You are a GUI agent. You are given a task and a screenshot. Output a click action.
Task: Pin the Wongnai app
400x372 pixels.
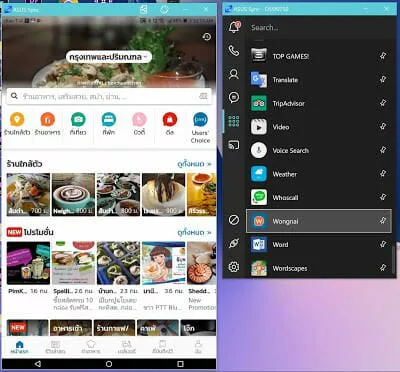tap(383, 221)
